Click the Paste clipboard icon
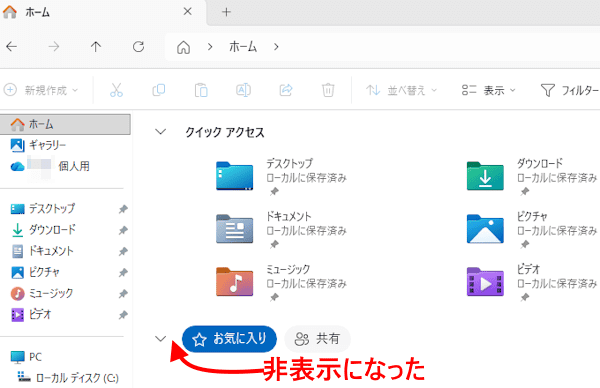Viewport: 600px width, 388px height. 201,90
